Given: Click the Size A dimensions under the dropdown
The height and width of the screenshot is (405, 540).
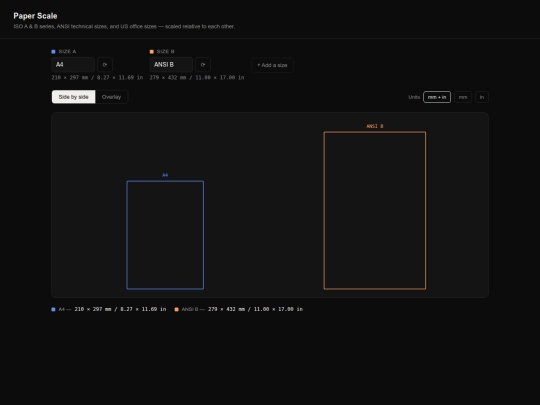Looking at the screenshot, I should point(97,77).
